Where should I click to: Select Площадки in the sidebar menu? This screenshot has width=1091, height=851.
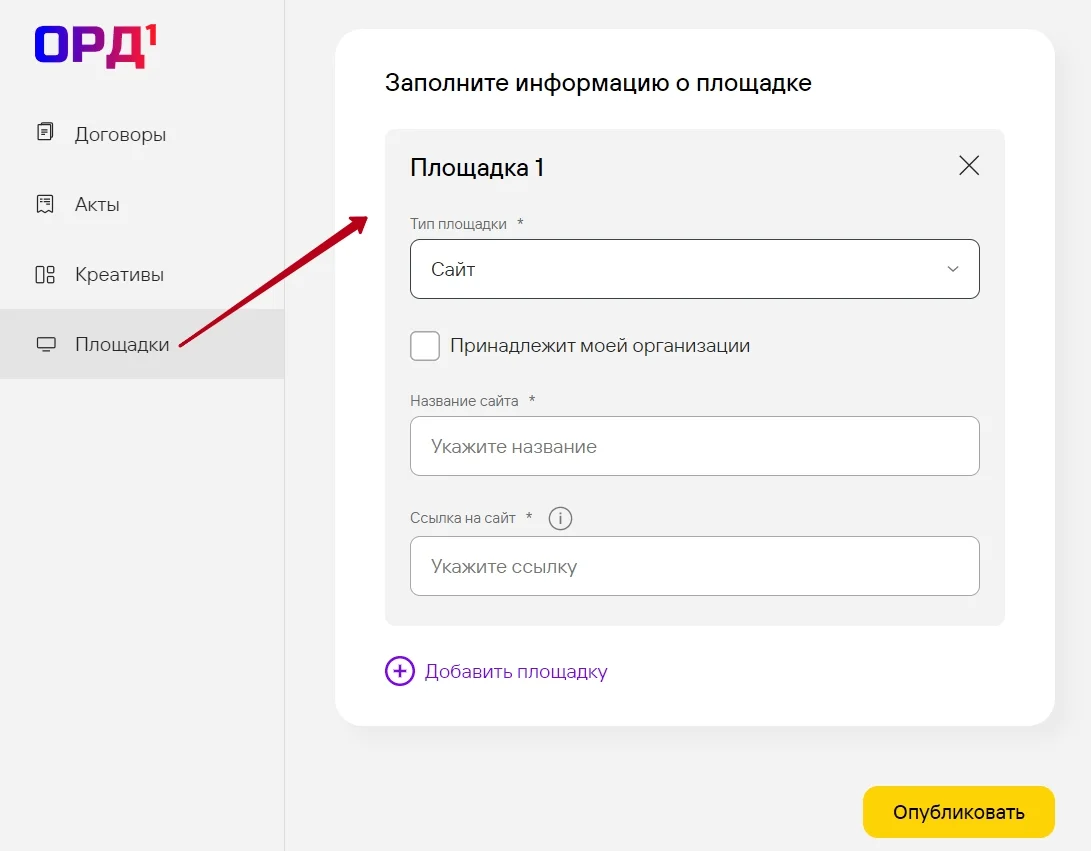[x=122, y=345]
